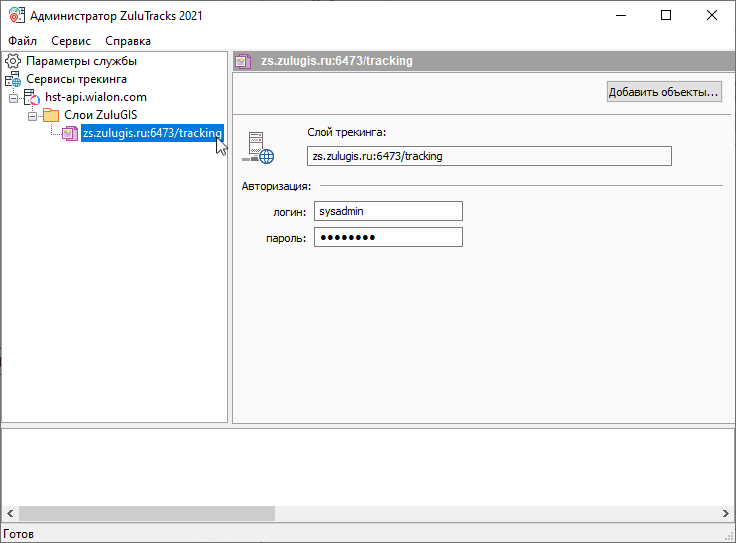The height and width of the screenshot is (543, 736).
Task: Open the Сервис menu
Action: point(70,41)
